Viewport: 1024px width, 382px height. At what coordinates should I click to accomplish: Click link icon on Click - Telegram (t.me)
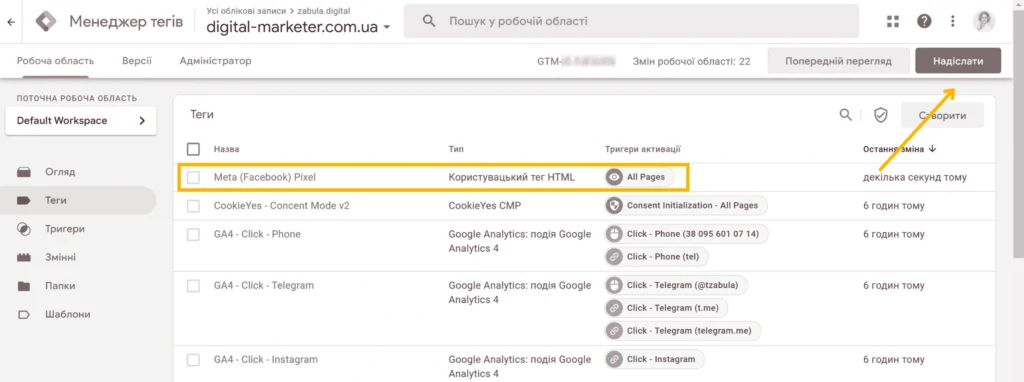(614, 308)
